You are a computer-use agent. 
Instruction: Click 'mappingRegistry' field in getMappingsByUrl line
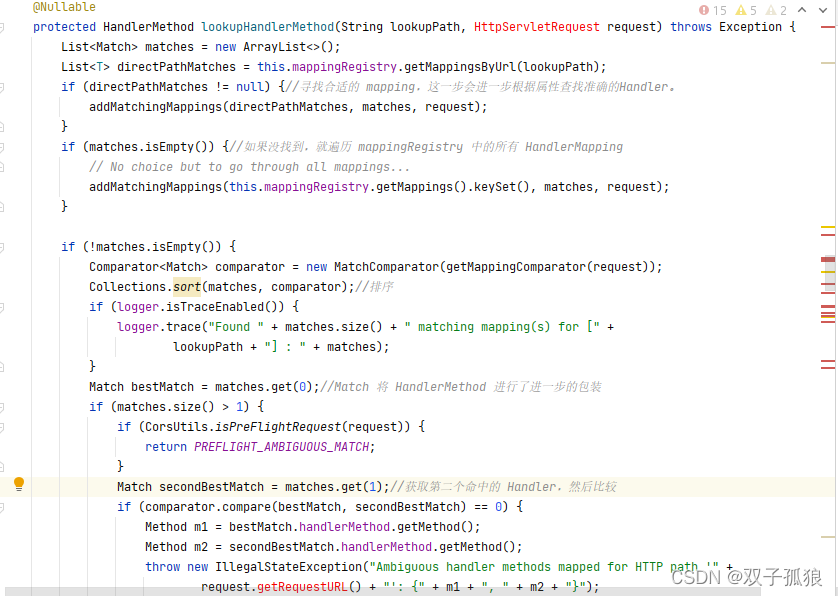[344, 67]
